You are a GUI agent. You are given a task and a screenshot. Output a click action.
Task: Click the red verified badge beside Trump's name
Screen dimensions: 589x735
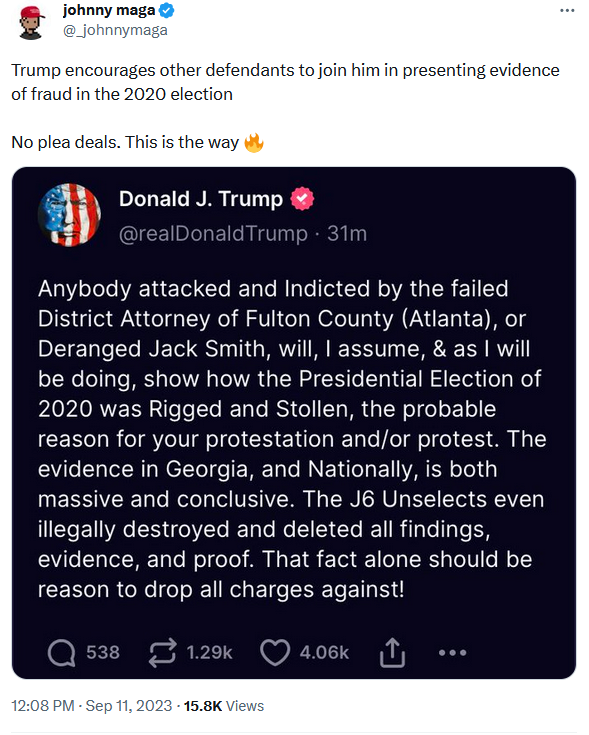click(302, 199)
